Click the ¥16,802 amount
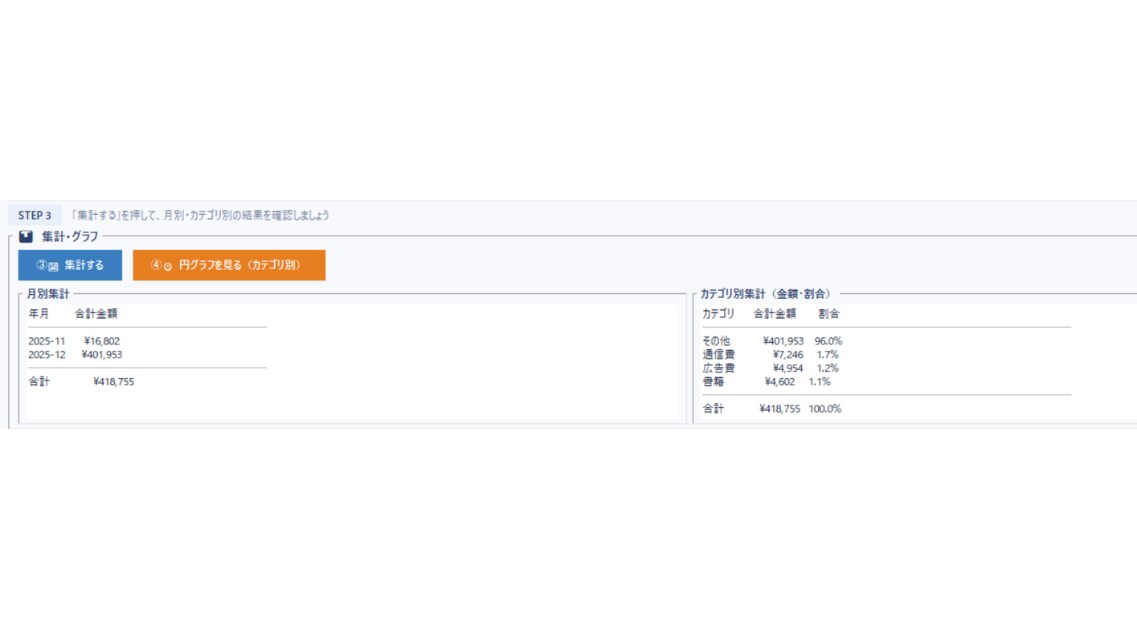This screenshot has height=630, width=1137. 102,341
